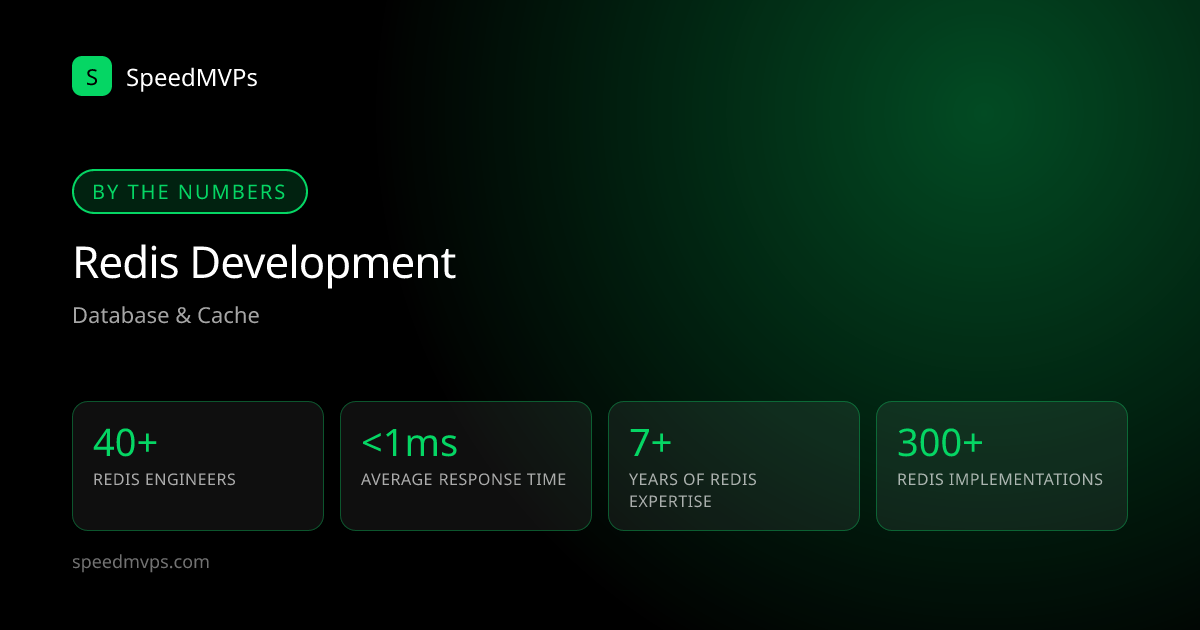Click the <1ms statistic value
Image resolution: width=1200 pixels, height=630 pixels.
tap(409, 442)
